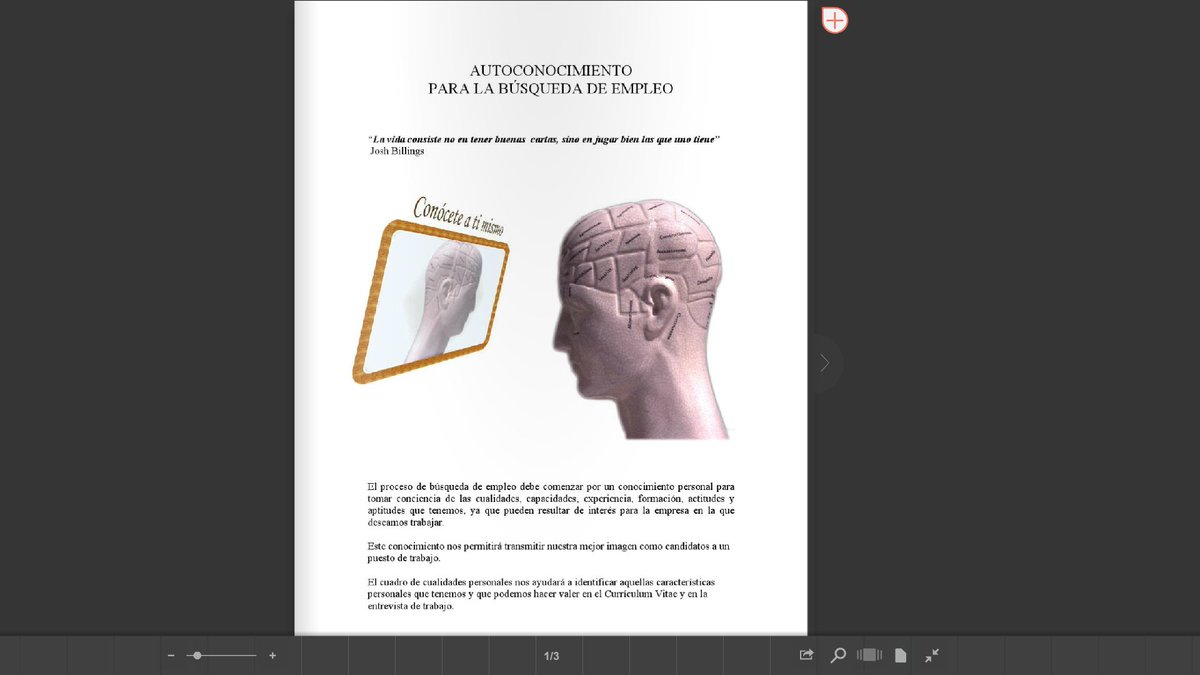This screenshot has width=1200, height=675.
Task: Click the phrenology head image
Action: (x=640, y=319)
